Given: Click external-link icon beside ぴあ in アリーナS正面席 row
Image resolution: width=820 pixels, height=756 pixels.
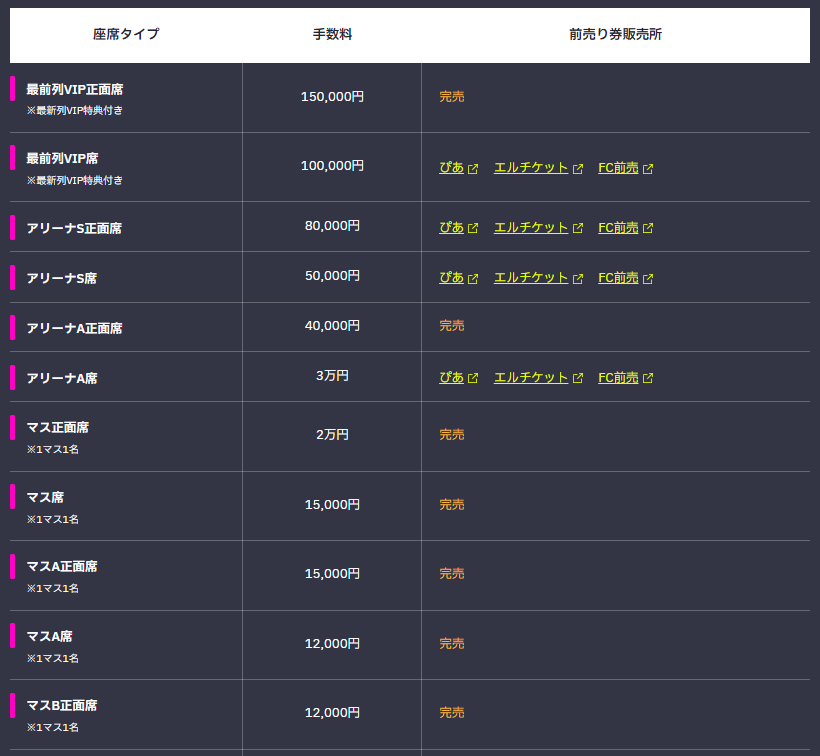Looking at the screenshot, I should tap(473, 228).
